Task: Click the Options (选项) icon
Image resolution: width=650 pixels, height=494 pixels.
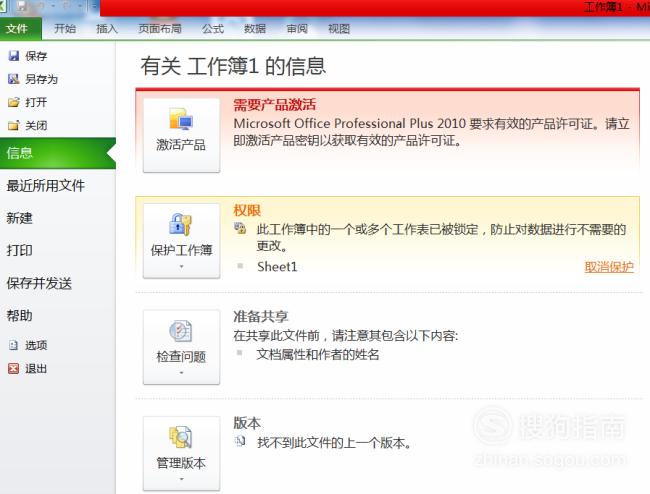Action: [x=14, y=345]
